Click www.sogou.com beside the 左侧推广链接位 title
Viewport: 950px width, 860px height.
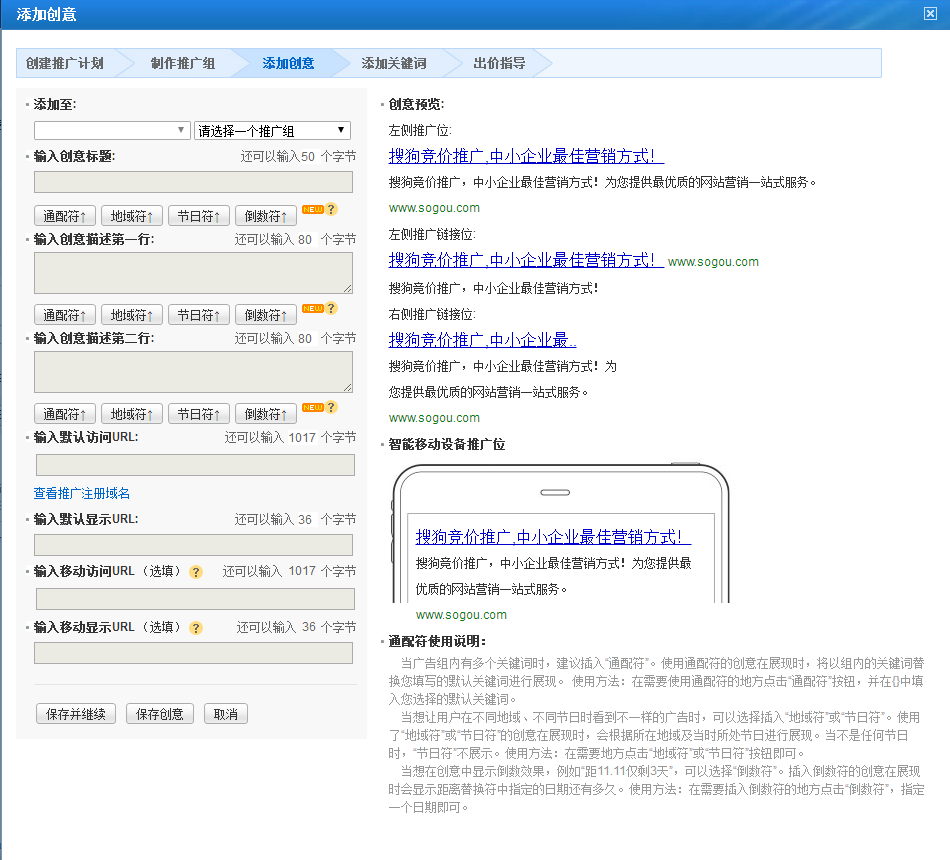713,262
